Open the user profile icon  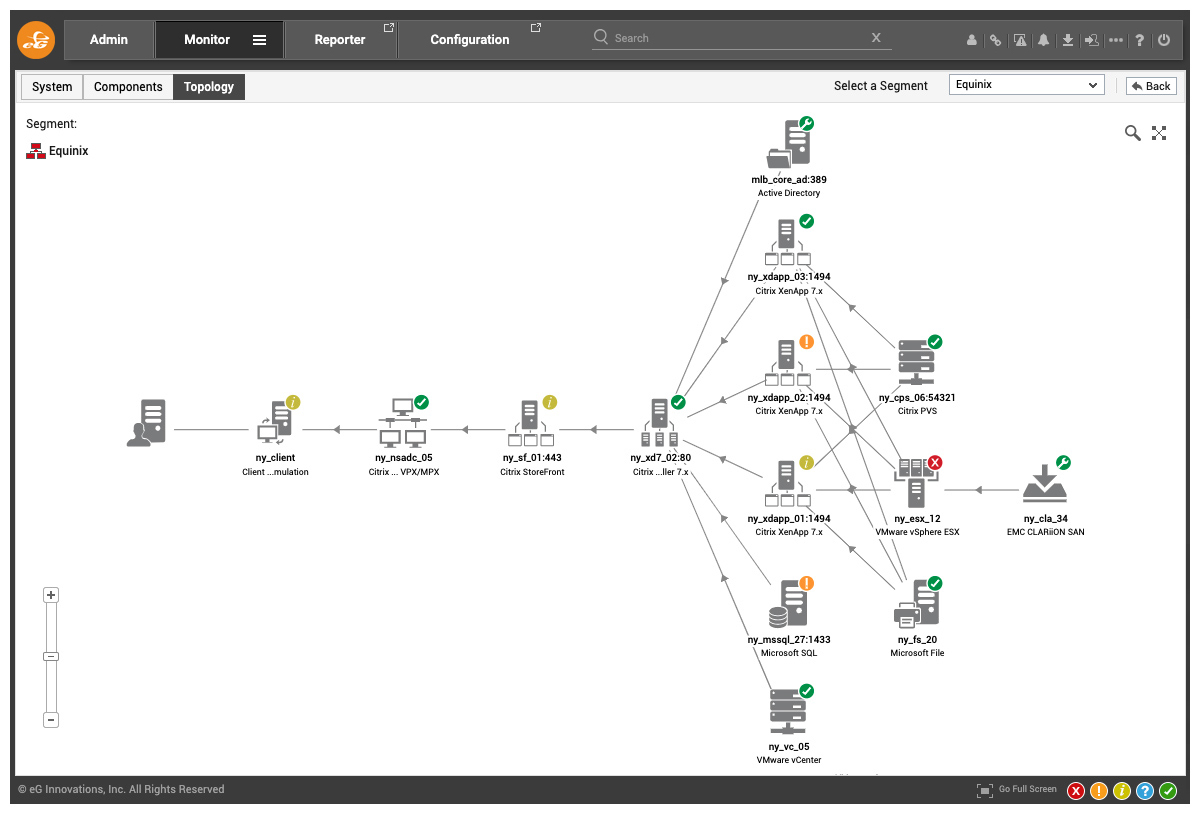[x=972, y=40]
